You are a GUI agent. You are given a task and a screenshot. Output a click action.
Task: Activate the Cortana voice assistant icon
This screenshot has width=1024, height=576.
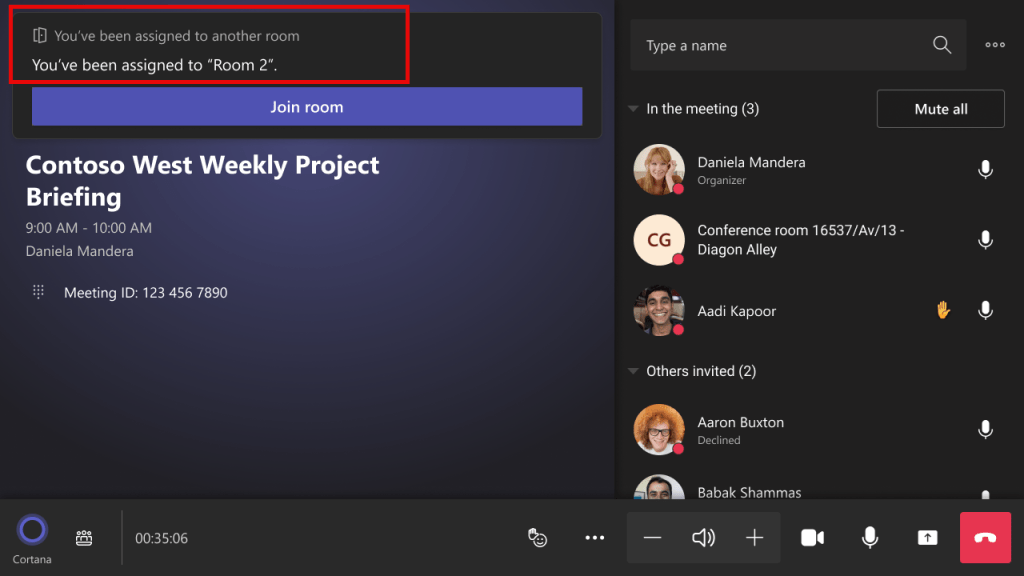[32, 527]
